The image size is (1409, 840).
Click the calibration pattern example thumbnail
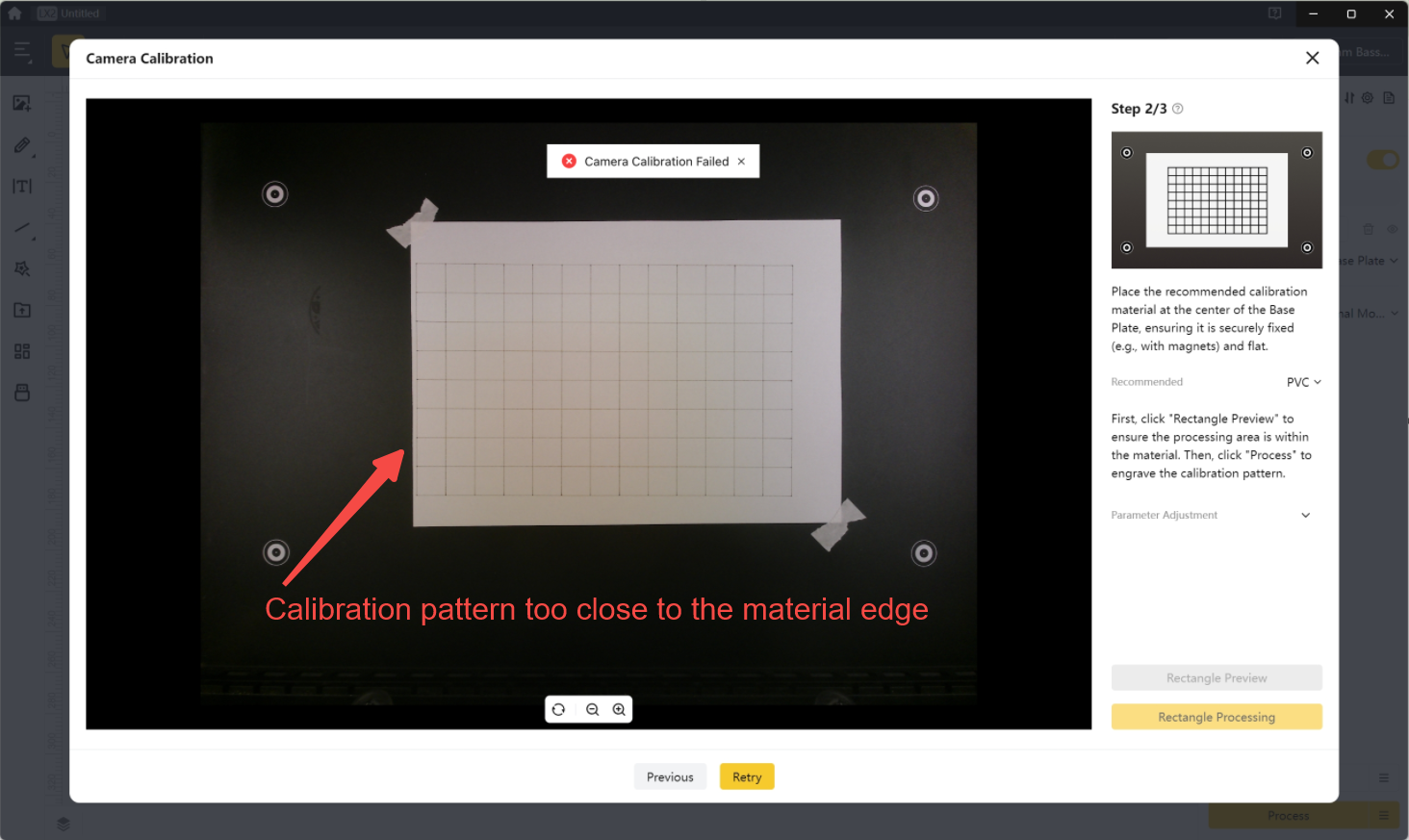[1217, 200]
